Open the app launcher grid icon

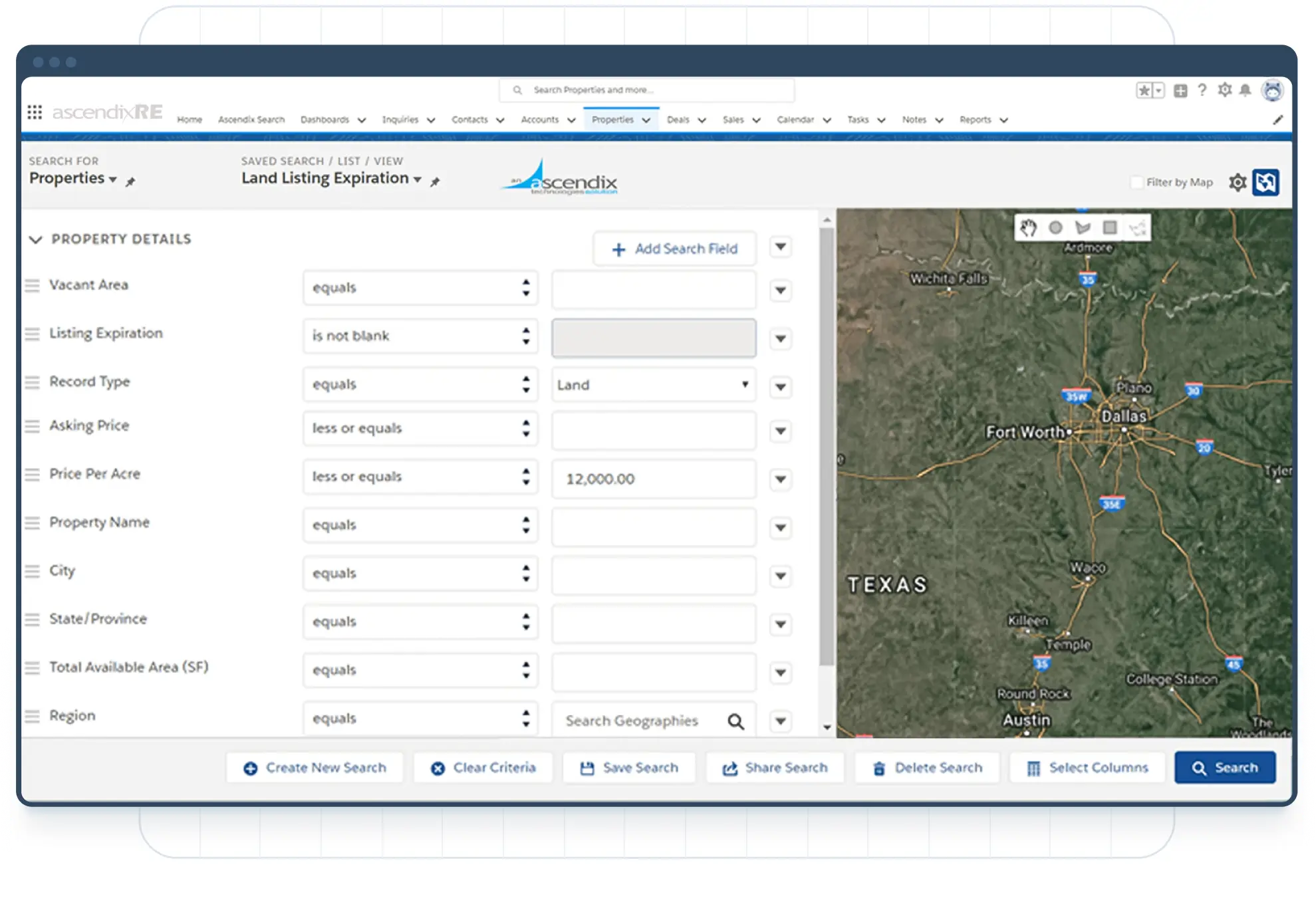[x=35, y=112]
